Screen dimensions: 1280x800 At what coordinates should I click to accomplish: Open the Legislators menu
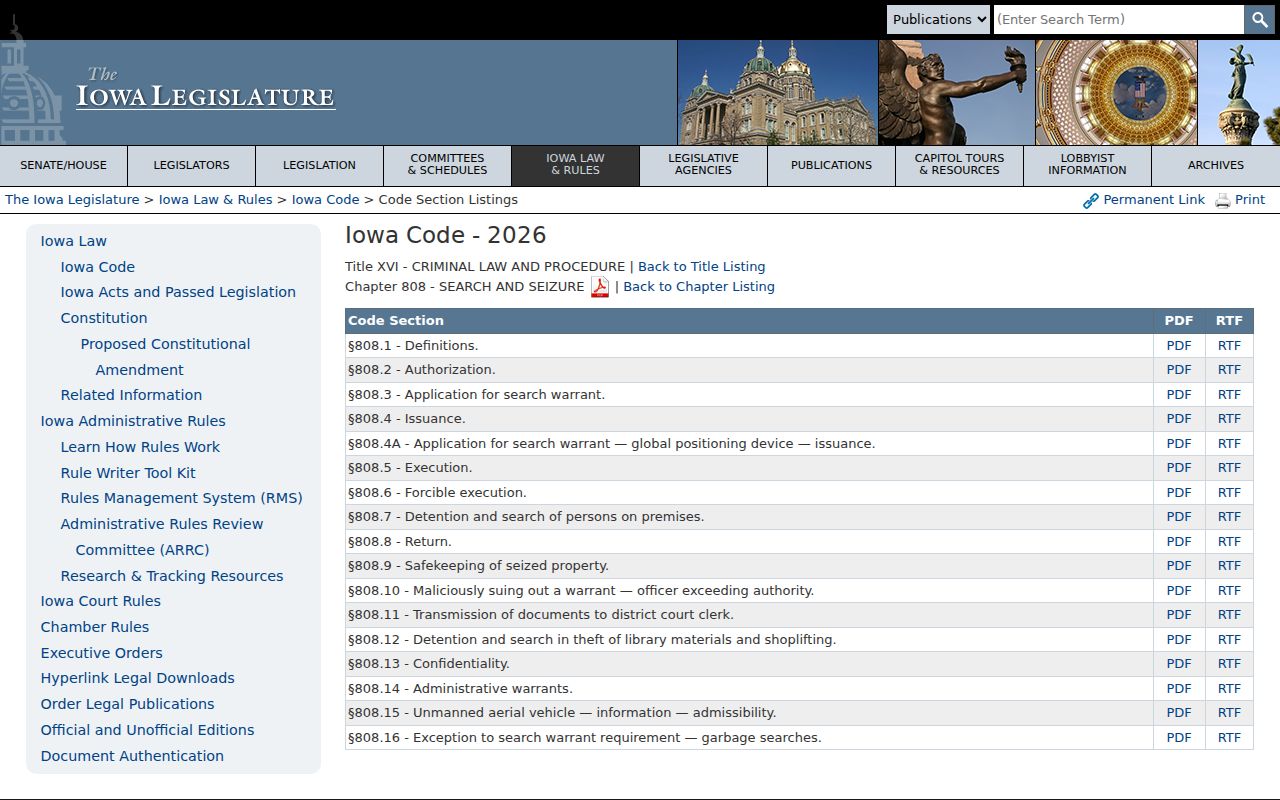click(x=191, y=166)
